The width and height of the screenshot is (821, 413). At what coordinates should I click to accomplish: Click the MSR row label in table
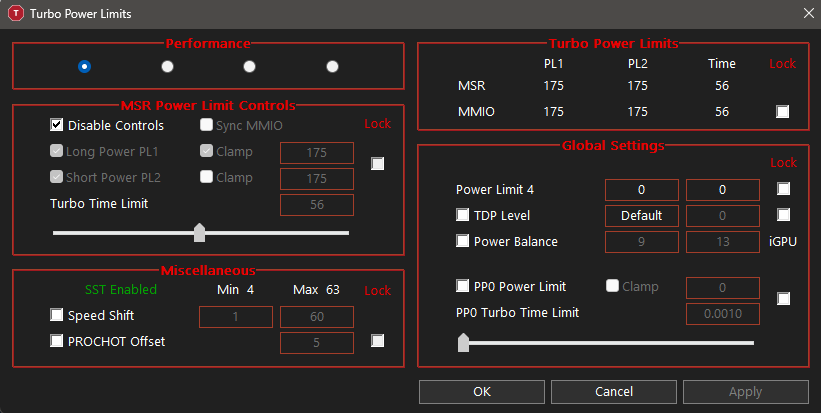(472, 85)
